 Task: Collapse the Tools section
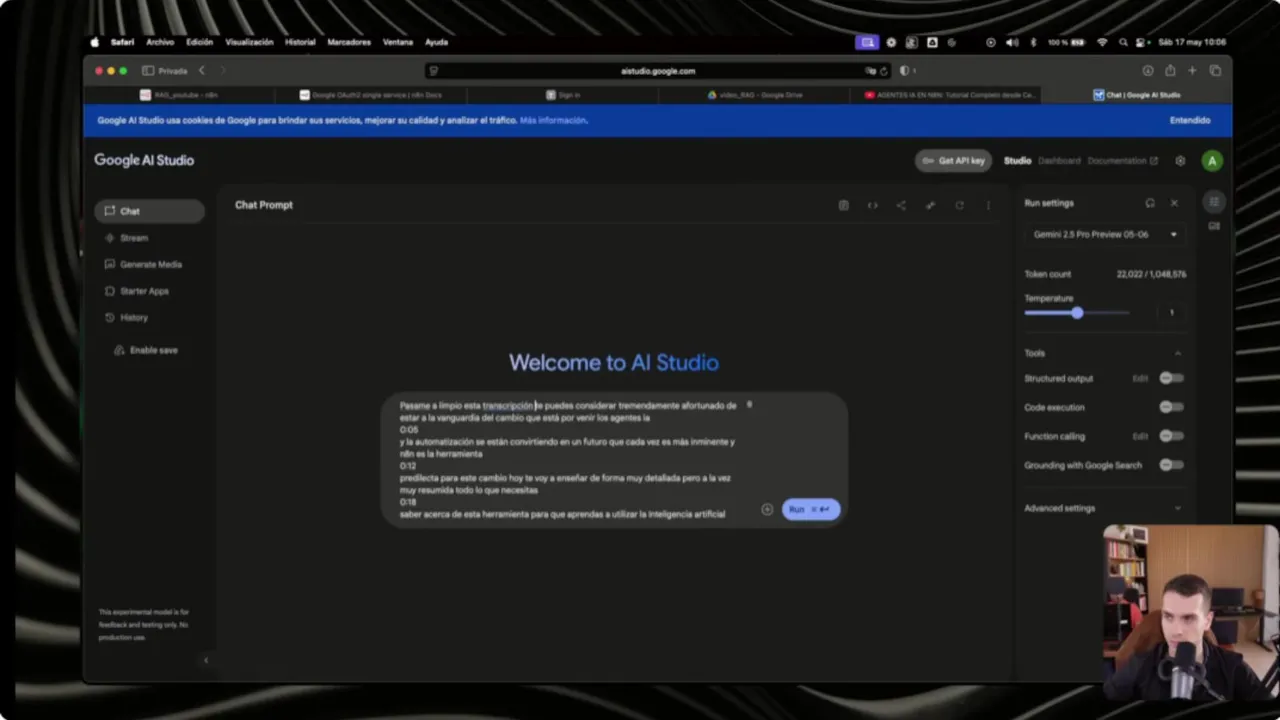click(x=1177, y=353)
